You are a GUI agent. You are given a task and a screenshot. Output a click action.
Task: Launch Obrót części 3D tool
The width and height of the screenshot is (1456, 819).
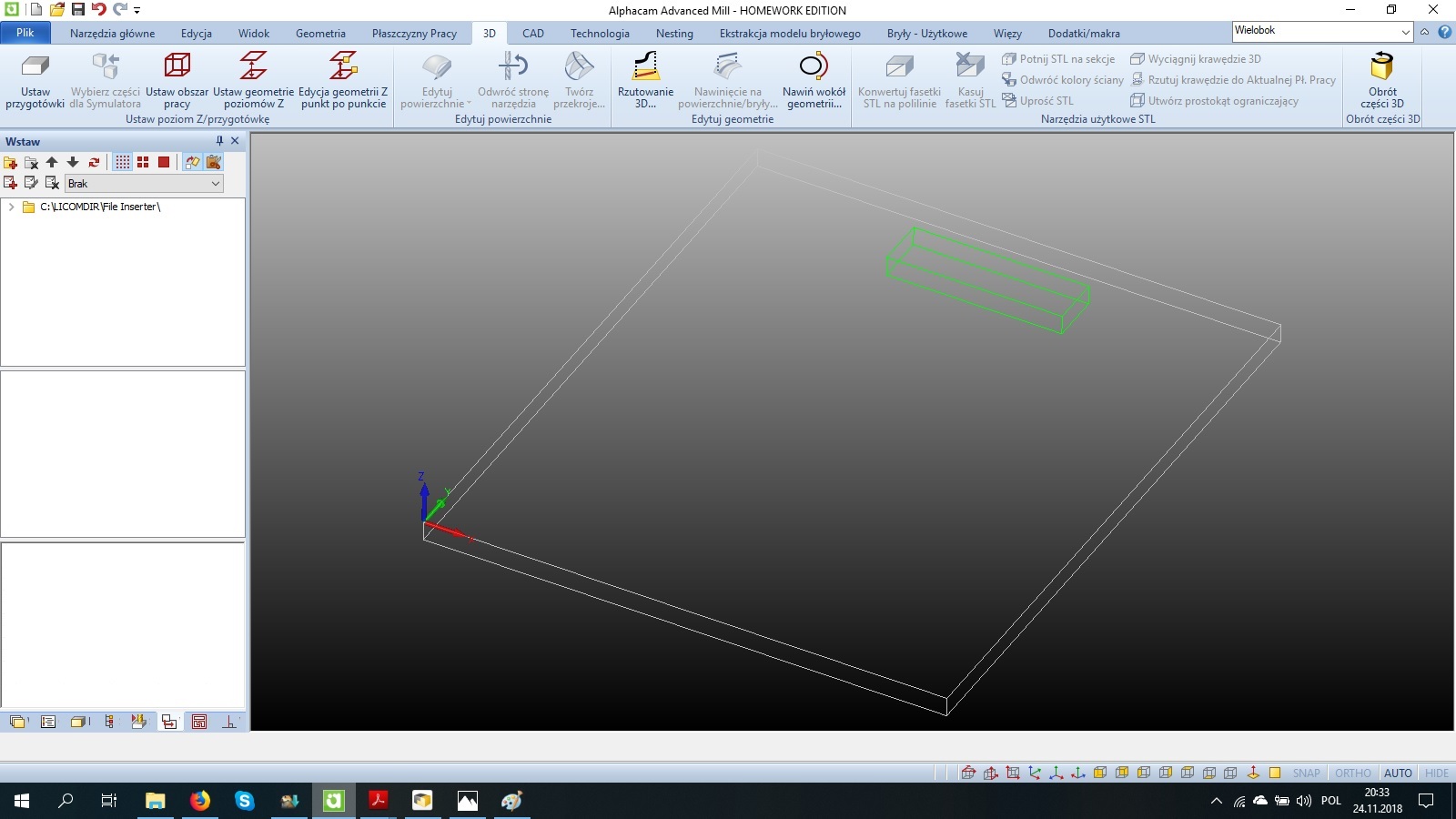tap(1382, 80)
